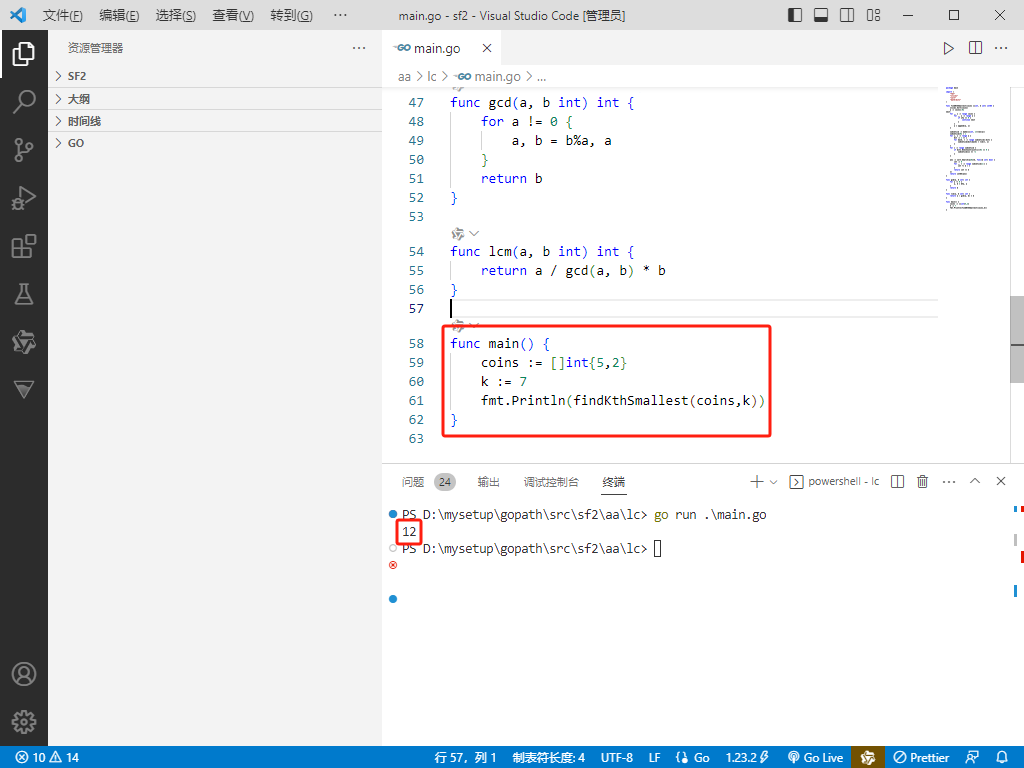Open the 编辑(E) menu
Image resolution: width=1024 pixels, height=768 pixels.
tap(120, 15)
